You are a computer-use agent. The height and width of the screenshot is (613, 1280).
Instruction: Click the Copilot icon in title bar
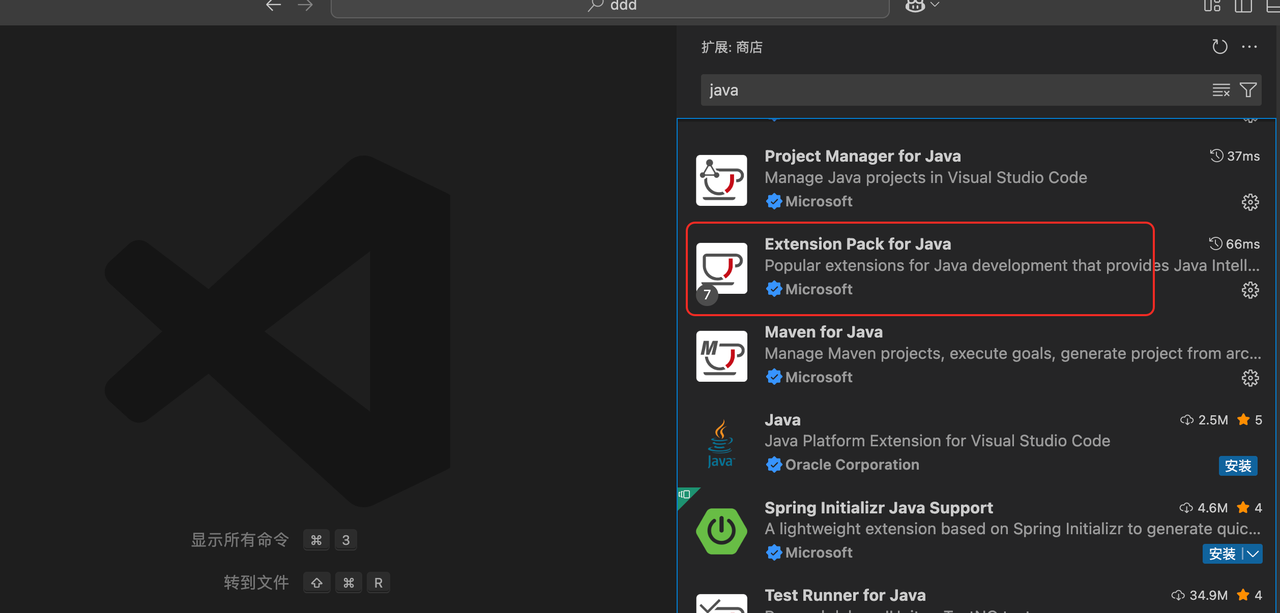[x=914, y=6]
